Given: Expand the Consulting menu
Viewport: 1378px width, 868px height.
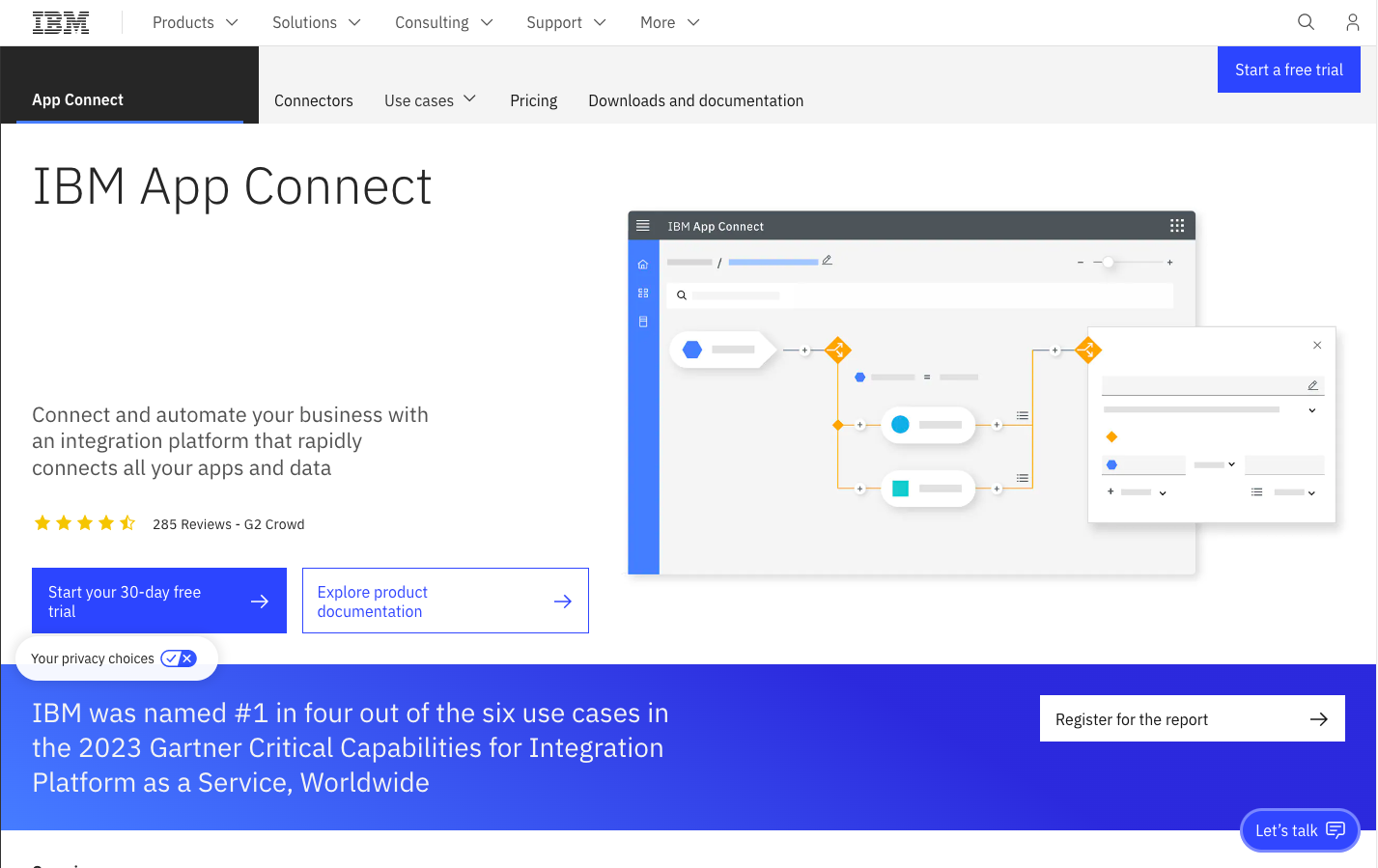Looking at the screenshot, I should pos(444,22).
